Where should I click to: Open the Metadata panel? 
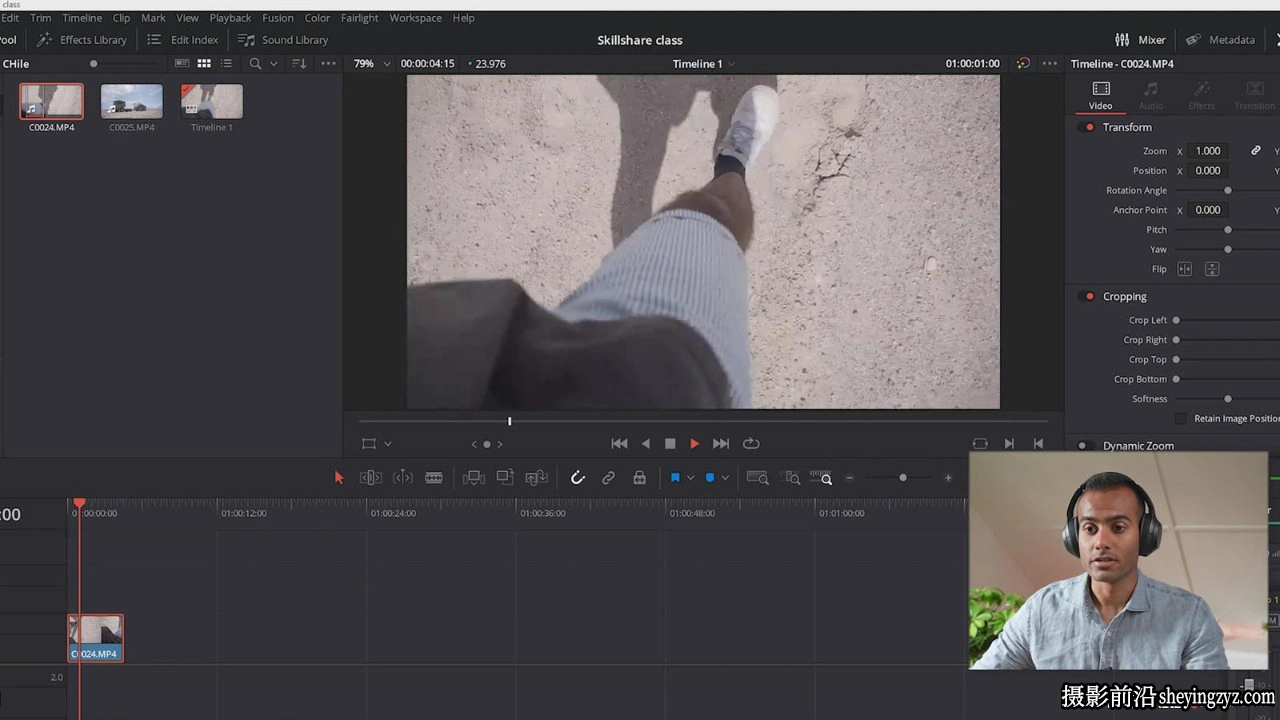(x=1220, y=40)
